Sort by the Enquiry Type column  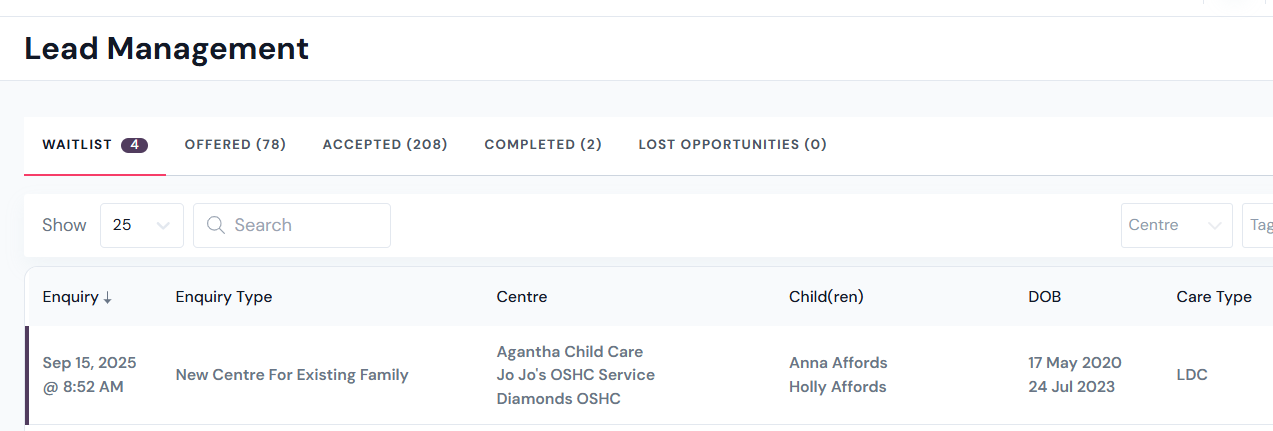click(224, 297)
